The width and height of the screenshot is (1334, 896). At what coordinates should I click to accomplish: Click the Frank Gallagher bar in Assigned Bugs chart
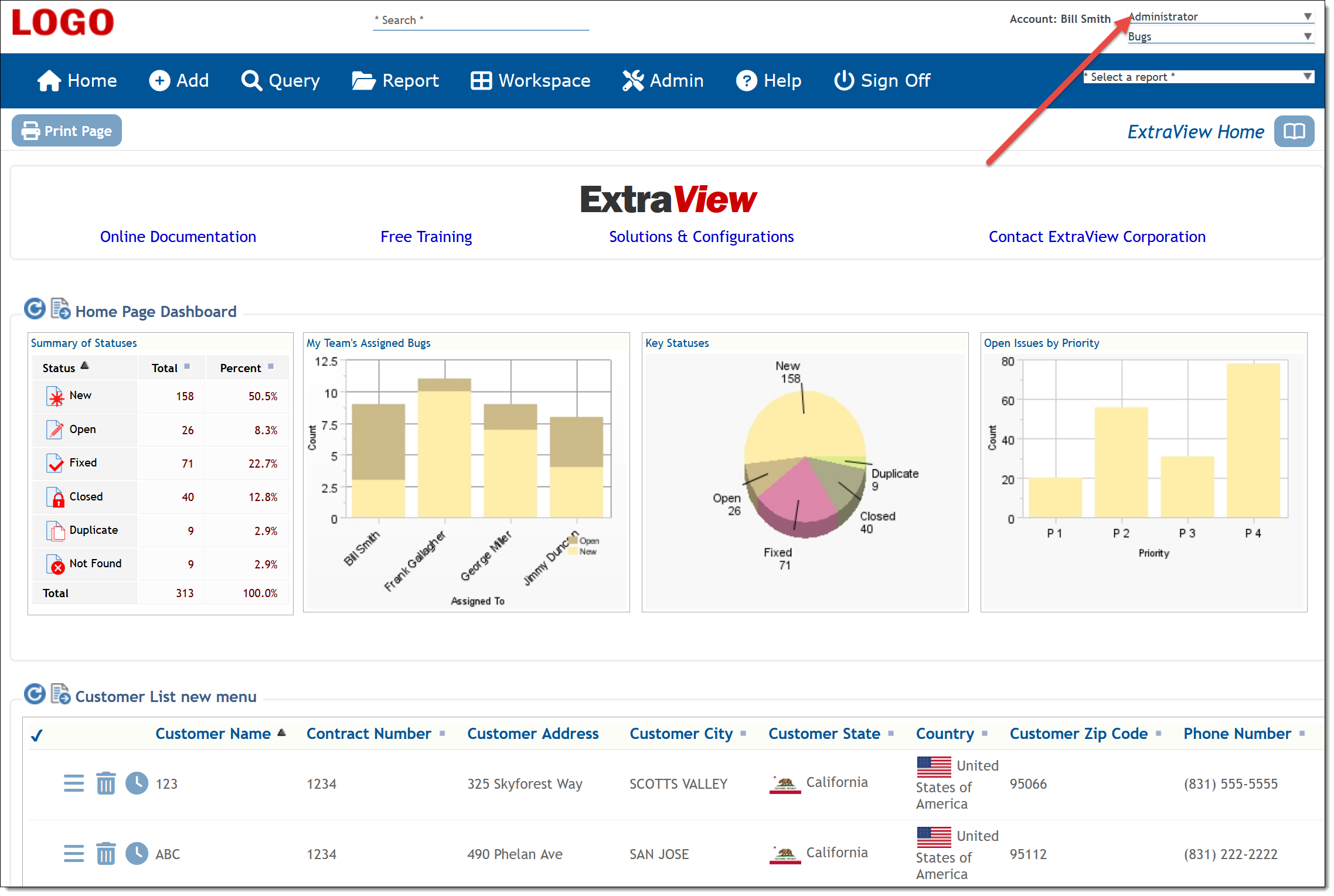click(444, 448)
